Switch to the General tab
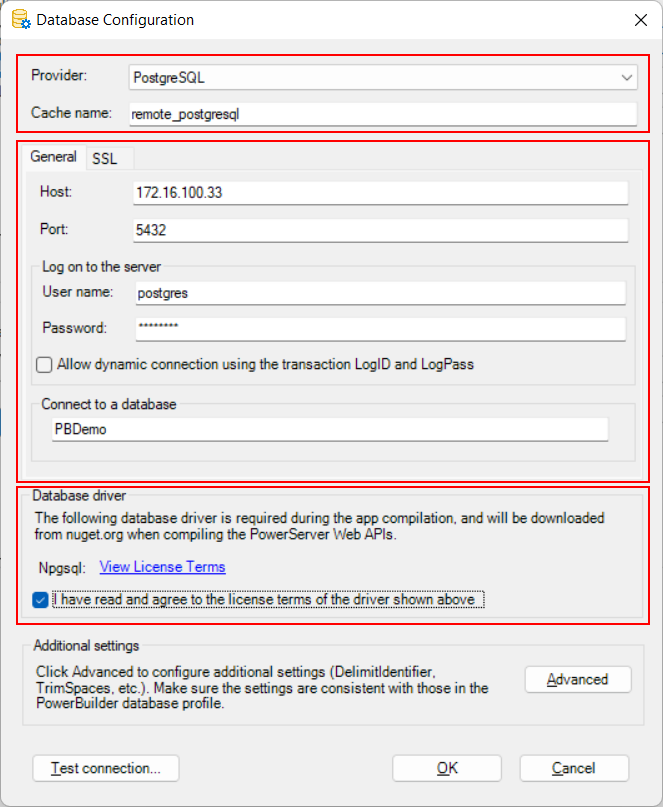This screenshot has width=663, height=807. [53, 157]
